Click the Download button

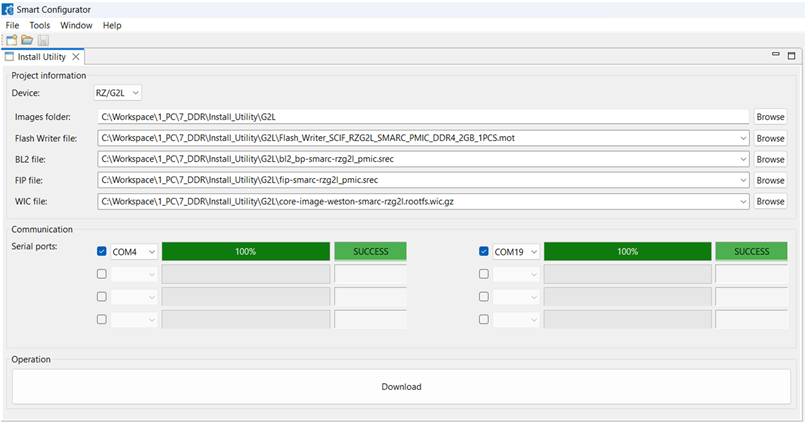(x=402, y=387)
